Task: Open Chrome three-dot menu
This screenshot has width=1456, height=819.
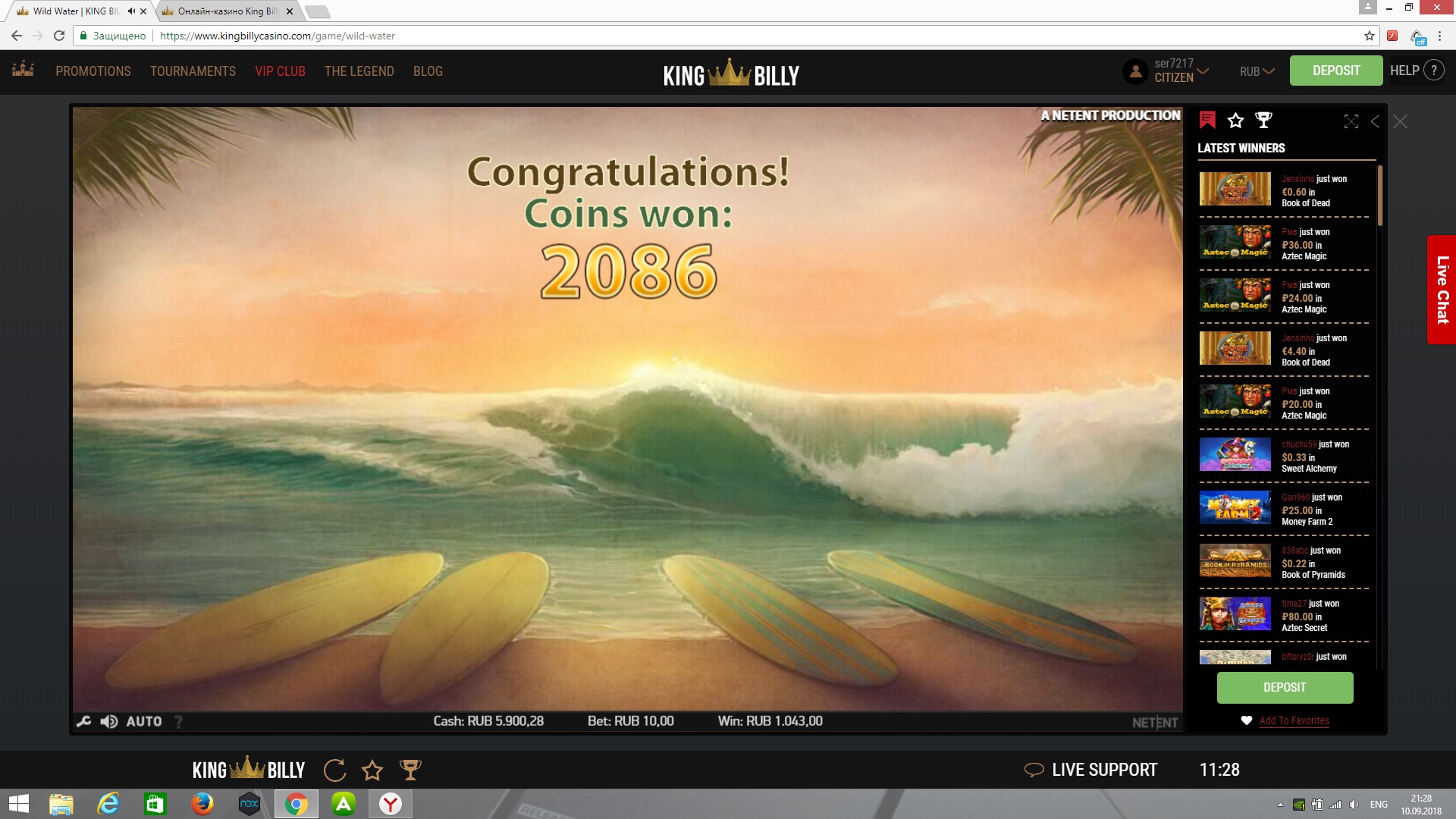Action: pos(1440,36)
